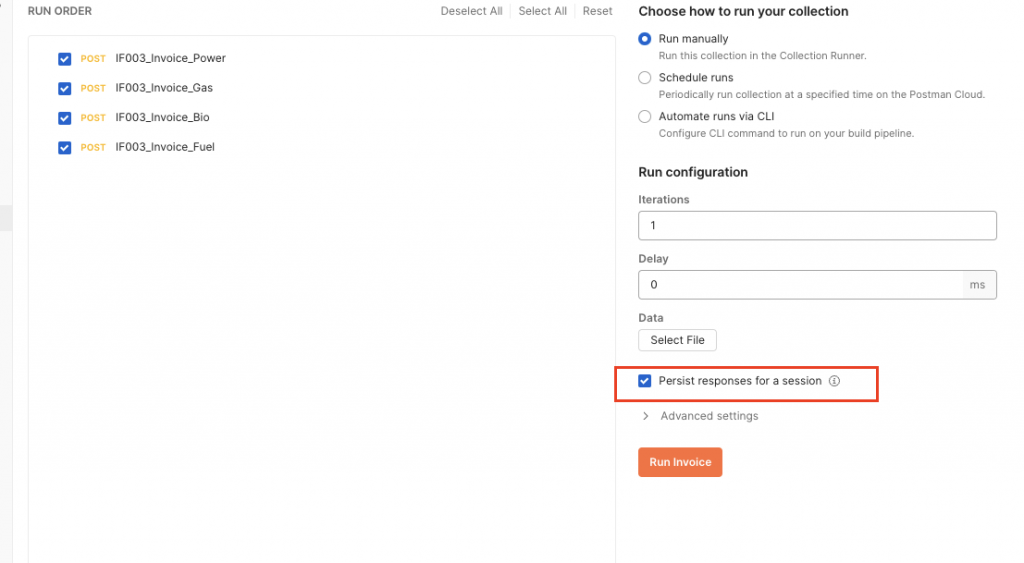
Task: Uncheck the IF003_Invoice_Power request checkbox
Action: 65,59
